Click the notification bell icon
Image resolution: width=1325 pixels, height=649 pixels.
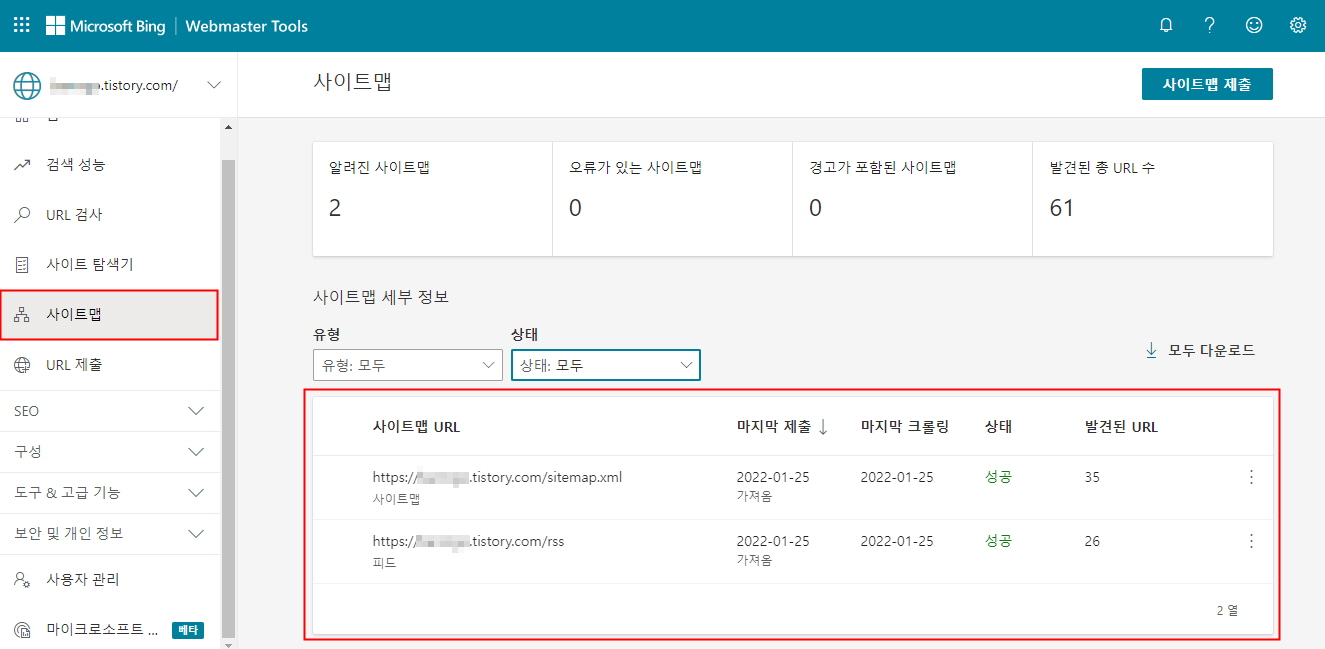point(1165,25)
